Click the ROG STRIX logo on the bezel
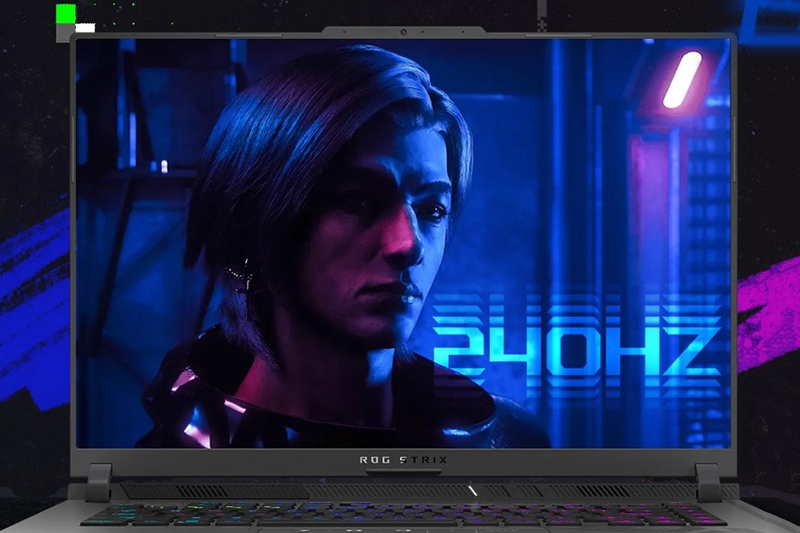Viewport: 800px width, 533px height. 403,460
